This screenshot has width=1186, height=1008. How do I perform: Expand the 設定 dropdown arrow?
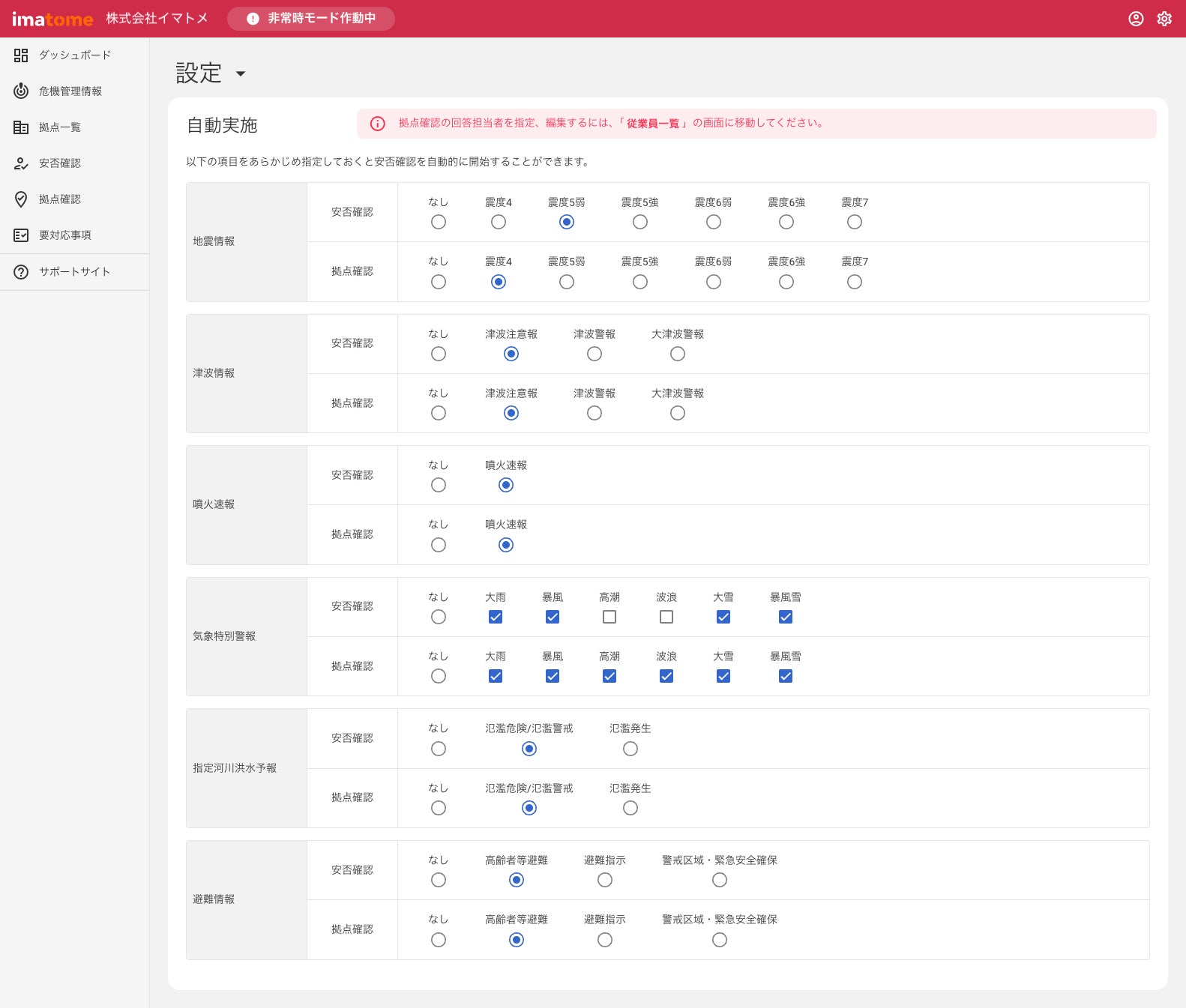tap(241, 73)
